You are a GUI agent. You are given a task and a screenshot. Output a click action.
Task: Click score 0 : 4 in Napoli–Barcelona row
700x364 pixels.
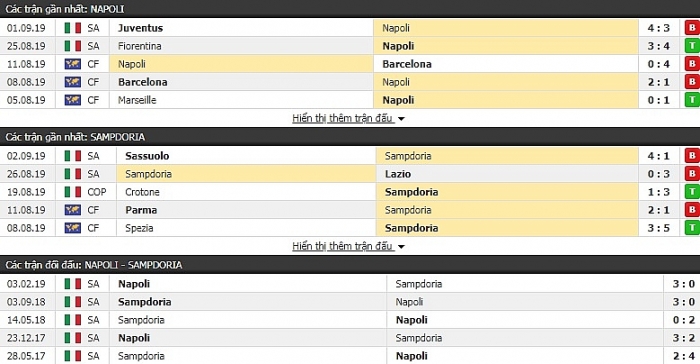point(659,64)
